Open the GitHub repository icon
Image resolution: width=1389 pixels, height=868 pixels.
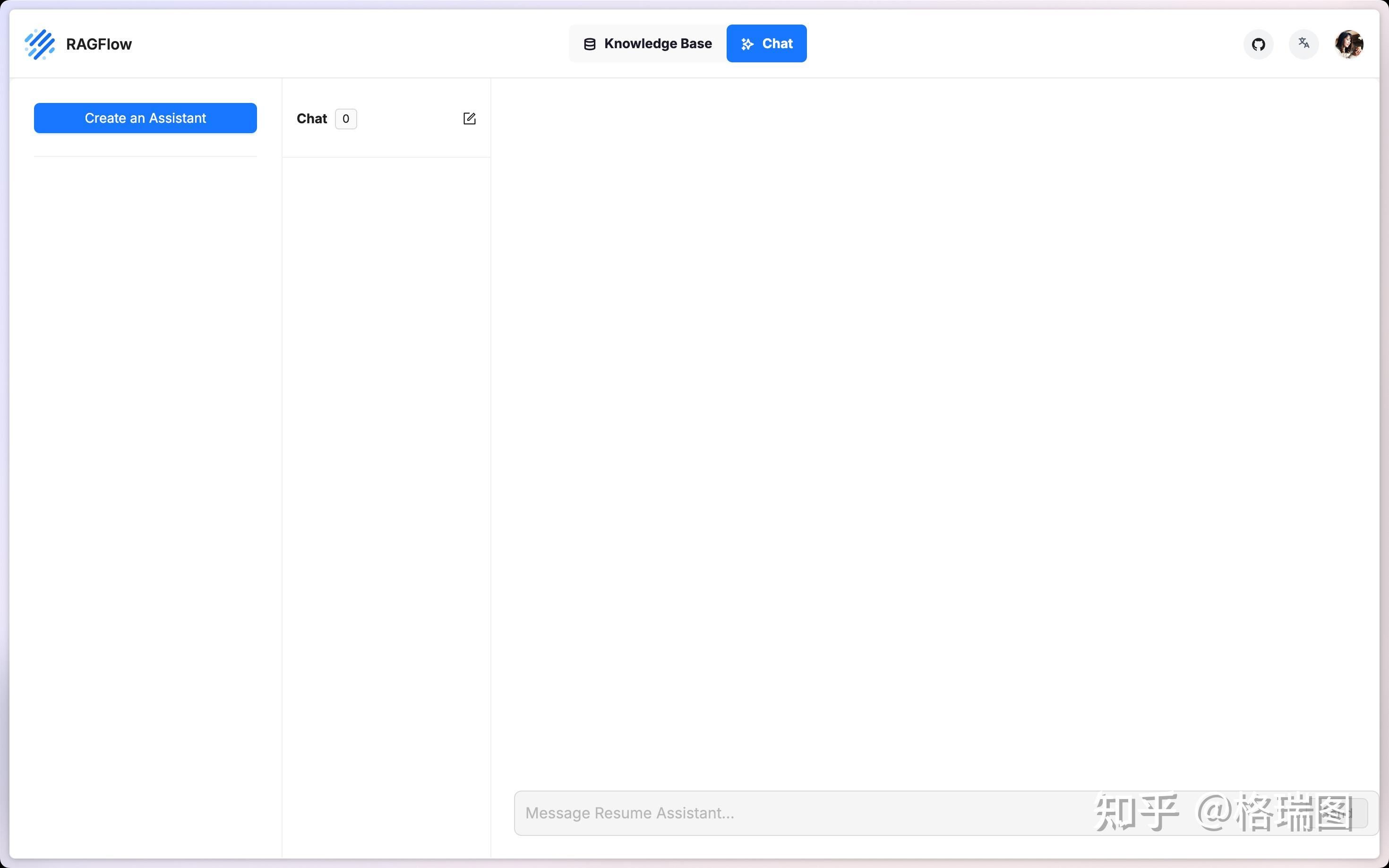pyautogui.click(x=1258, y=44)
